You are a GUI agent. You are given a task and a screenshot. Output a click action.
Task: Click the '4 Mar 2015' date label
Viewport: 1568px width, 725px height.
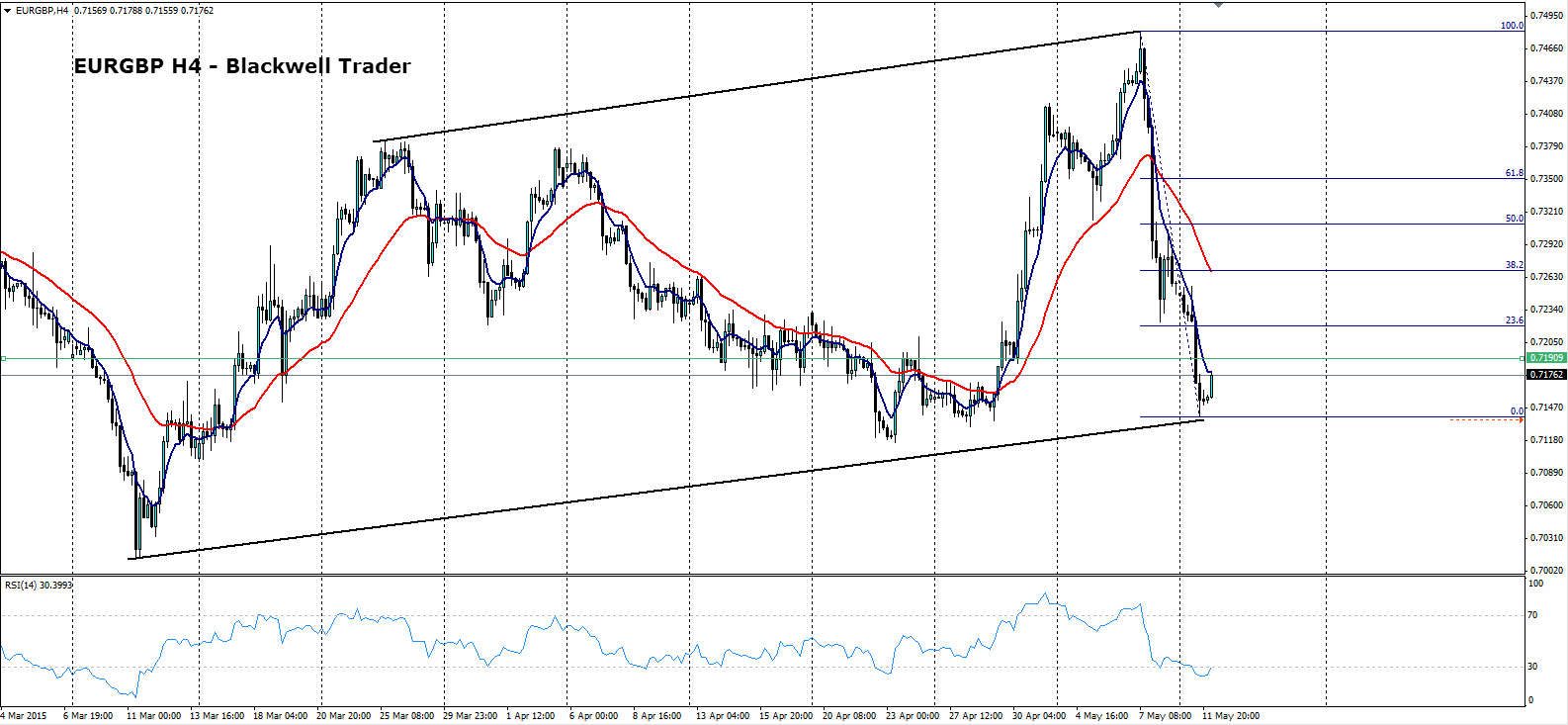point(25,715)
